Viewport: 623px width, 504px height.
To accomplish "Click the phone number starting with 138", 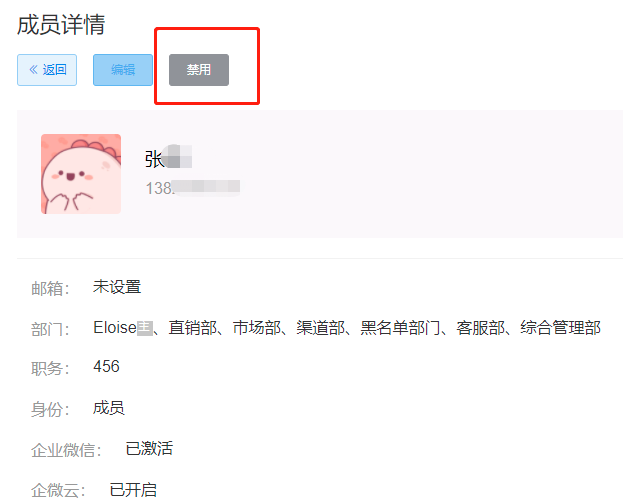I will pyautogui.click(x=193, y=188).
